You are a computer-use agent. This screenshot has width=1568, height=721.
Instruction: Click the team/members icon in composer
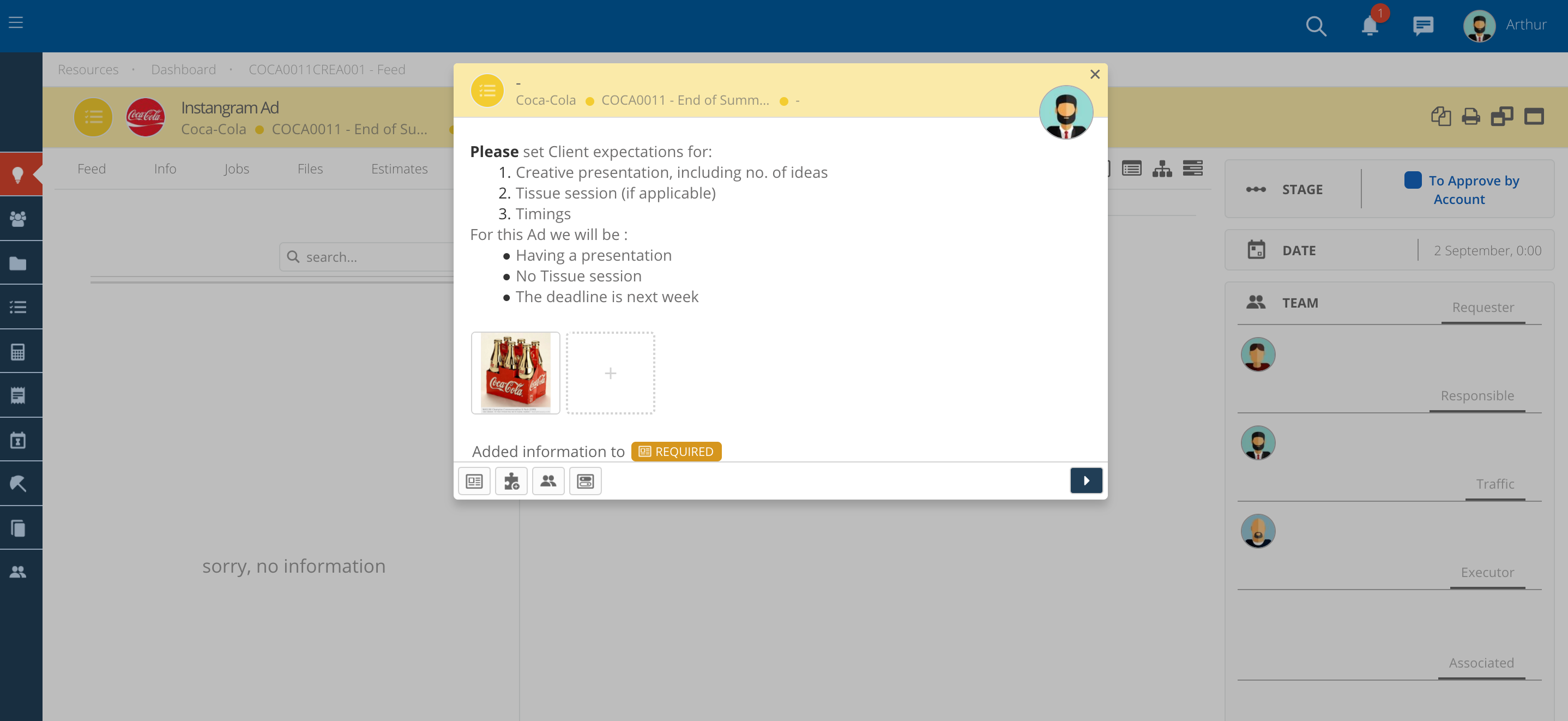tap(548, 481)
